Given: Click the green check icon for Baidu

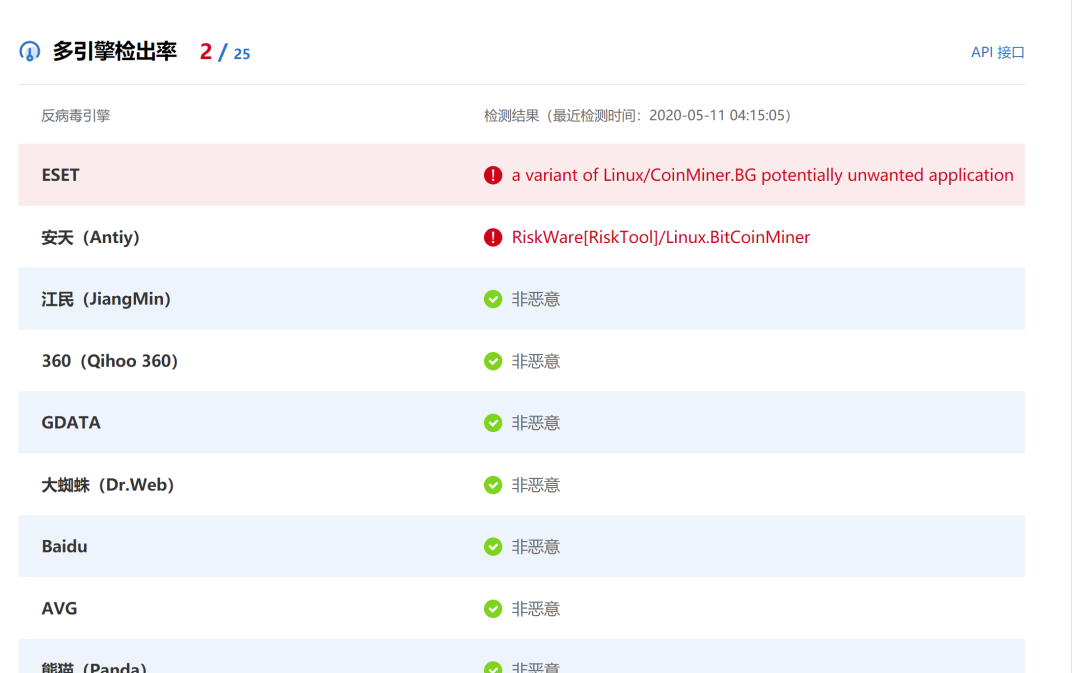Looking at the screenshot, I should [x=492, y=546].
